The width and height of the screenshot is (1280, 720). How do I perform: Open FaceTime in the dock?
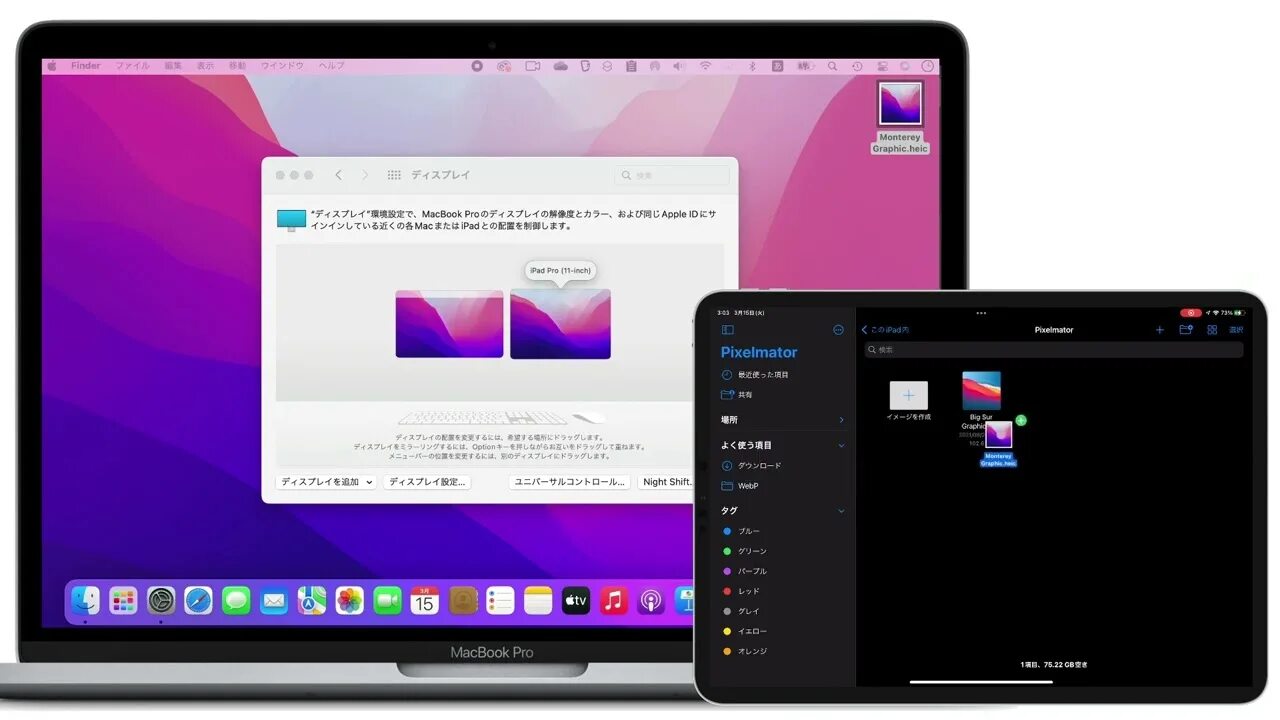[x=387, y=600]
